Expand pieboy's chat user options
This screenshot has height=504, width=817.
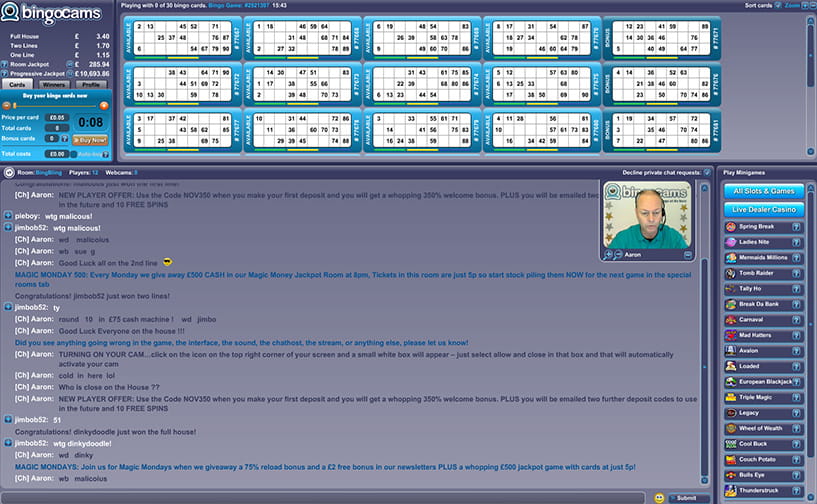click(x=8, y=215)
